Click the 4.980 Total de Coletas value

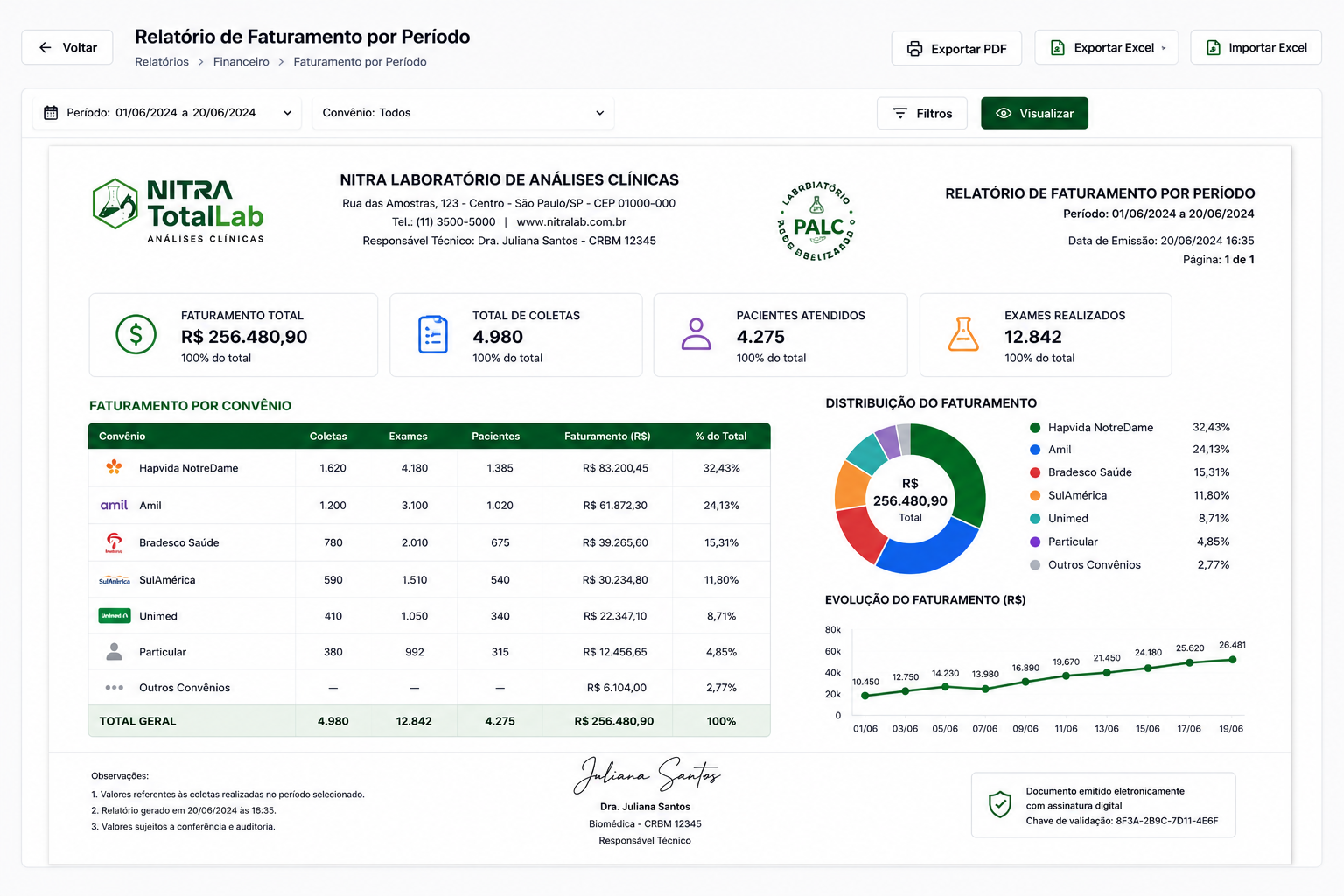click(x=498, y=337)
